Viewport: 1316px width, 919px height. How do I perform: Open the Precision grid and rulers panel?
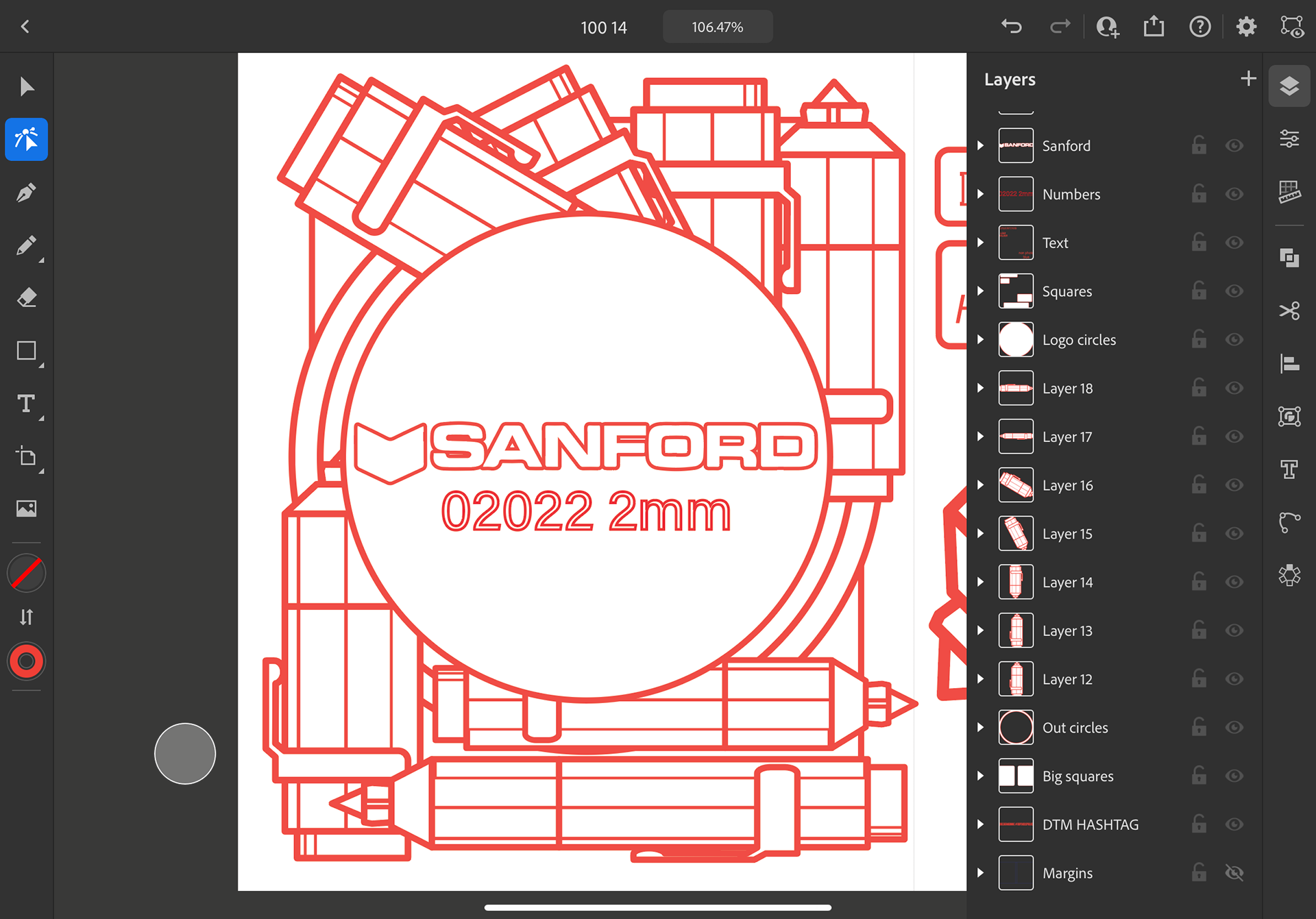[1289, 192]
